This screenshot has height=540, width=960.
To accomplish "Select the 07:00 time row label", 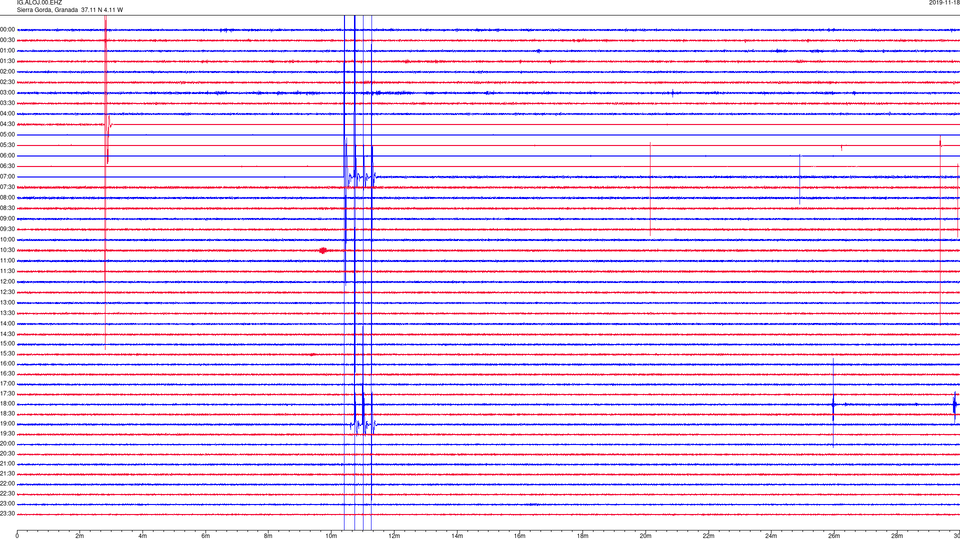I will [7, 177].
